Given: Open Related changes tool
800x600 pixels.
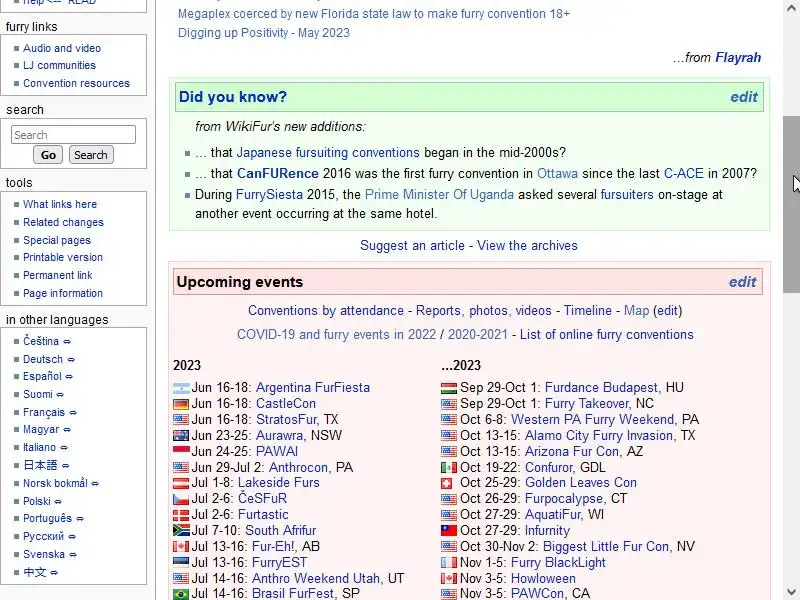Looking at the screenshot, I should coord(63,222).
